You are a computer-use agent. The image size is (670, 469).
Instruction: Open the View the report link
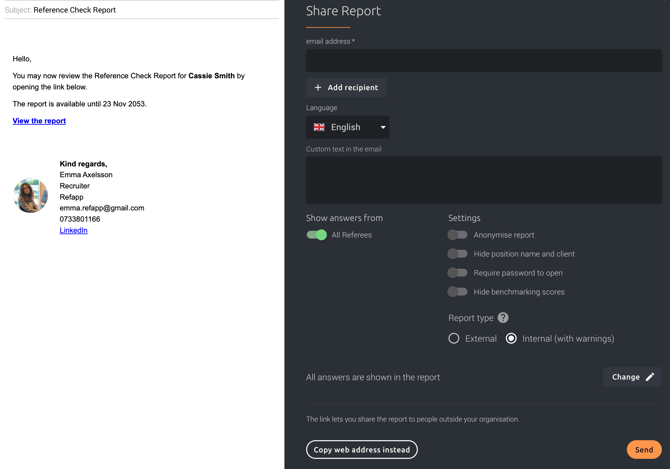[39, 121]
